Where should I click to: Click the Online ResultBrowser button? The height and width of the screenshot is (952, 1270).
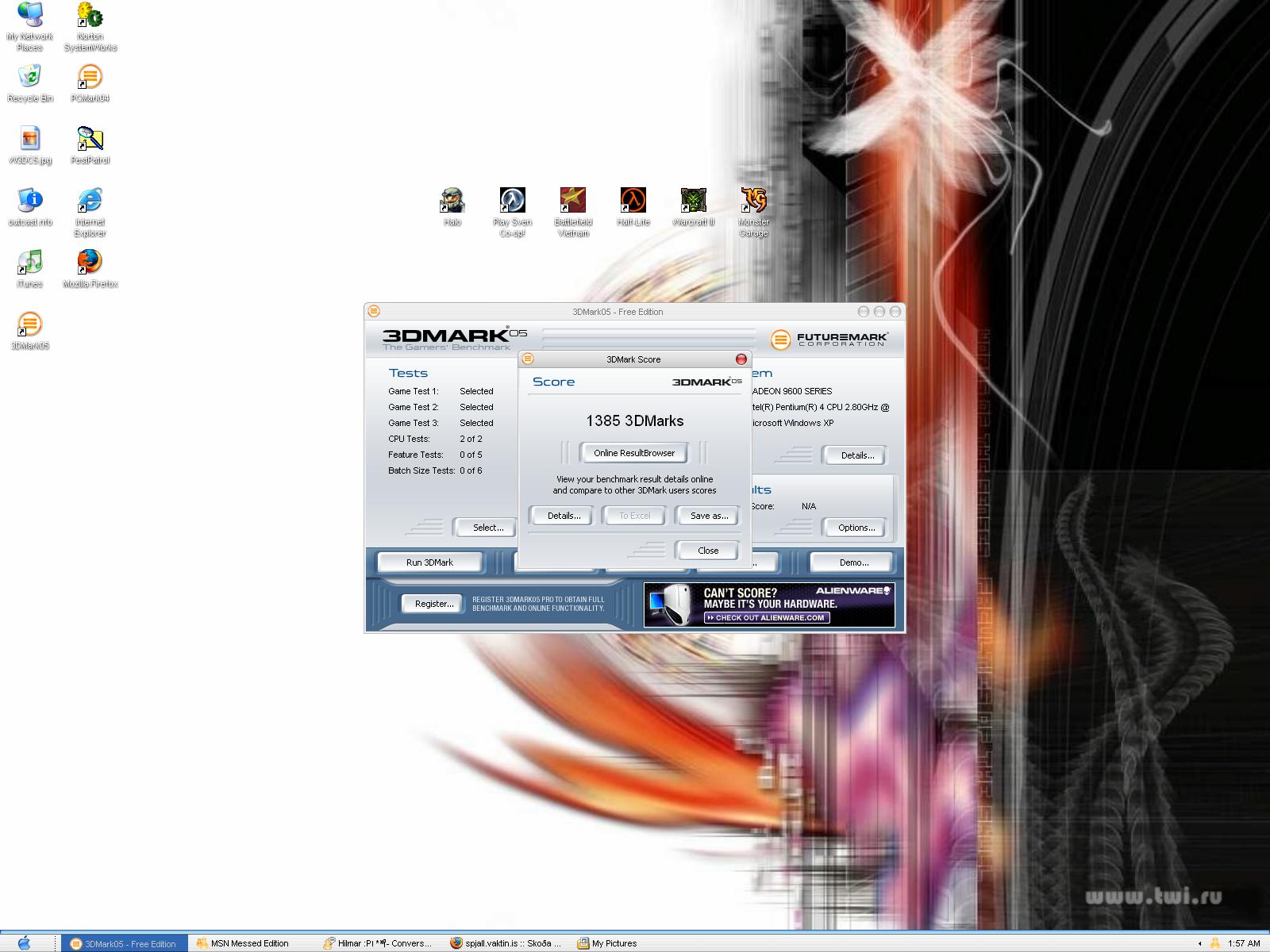click(633, 453)
